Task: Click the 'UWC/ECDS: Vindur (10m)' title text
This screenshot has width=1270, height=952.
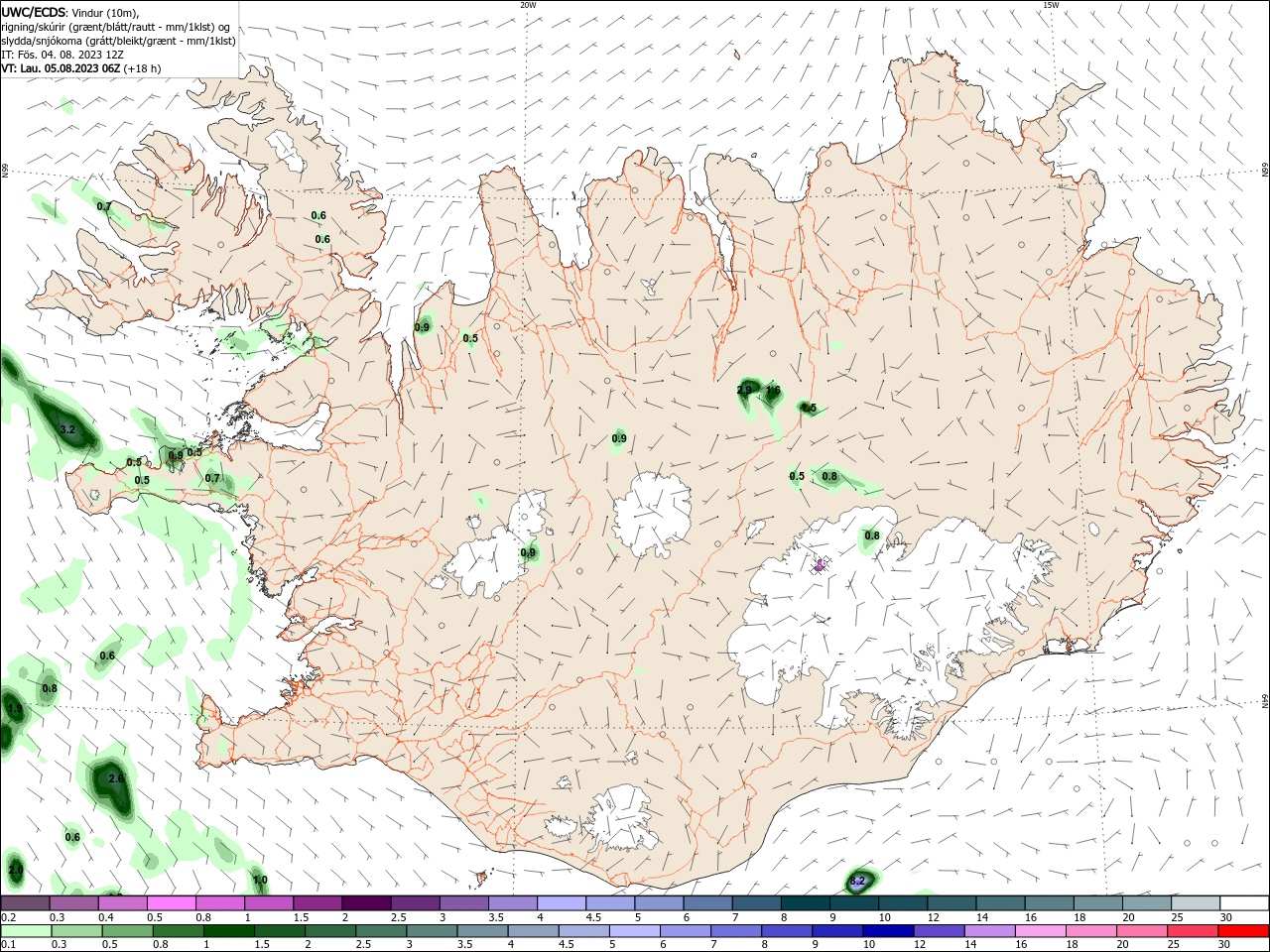Action: tap(70, 12)
